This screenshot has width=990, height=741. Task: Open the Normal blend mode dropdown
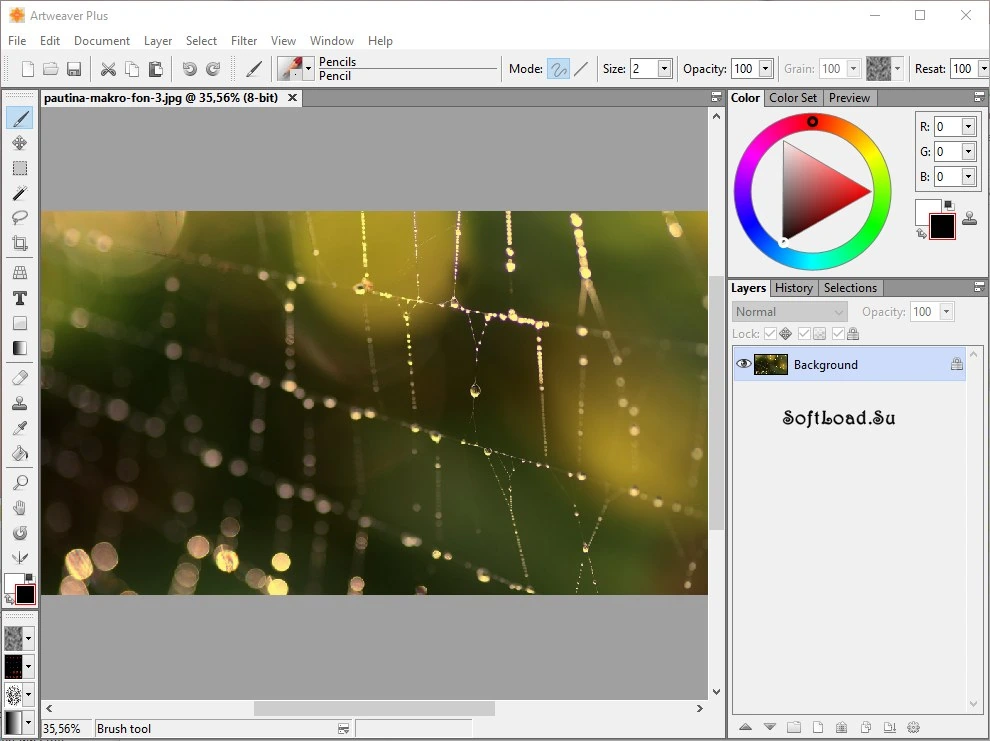tap(789, 312)
